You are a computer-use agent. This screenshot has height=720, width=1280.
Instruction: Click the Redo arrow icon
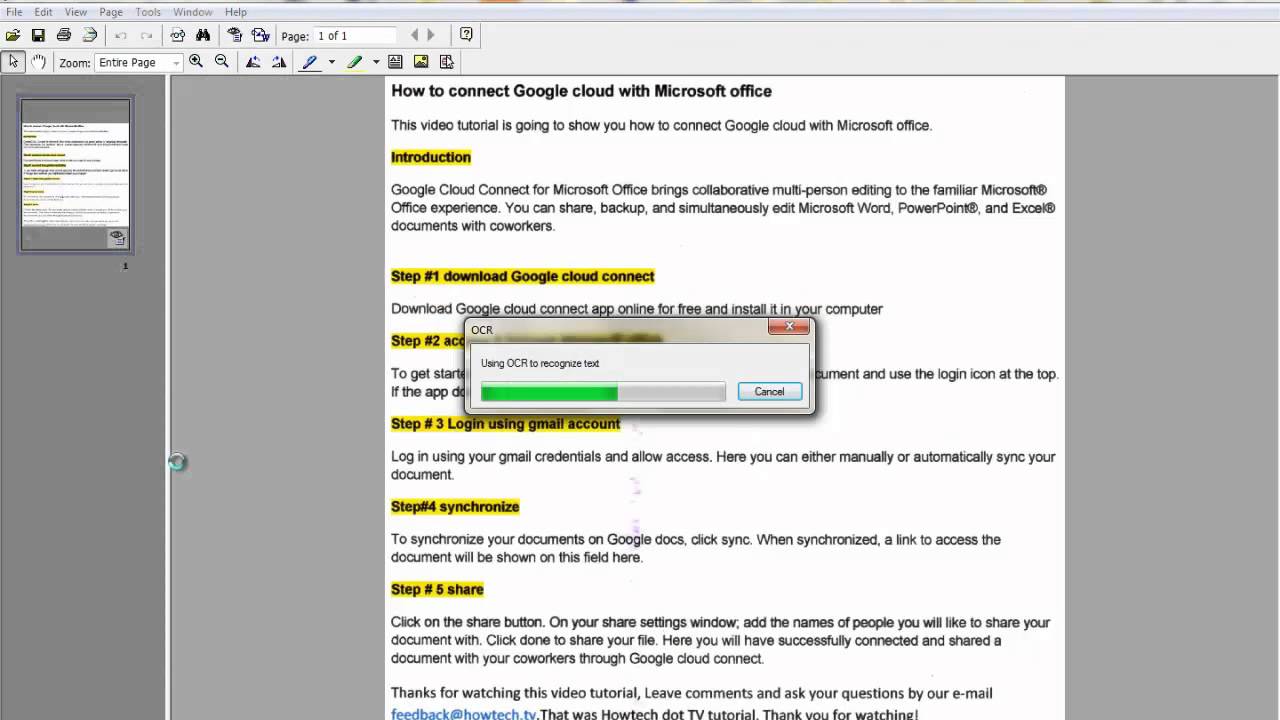pos(146,35)
